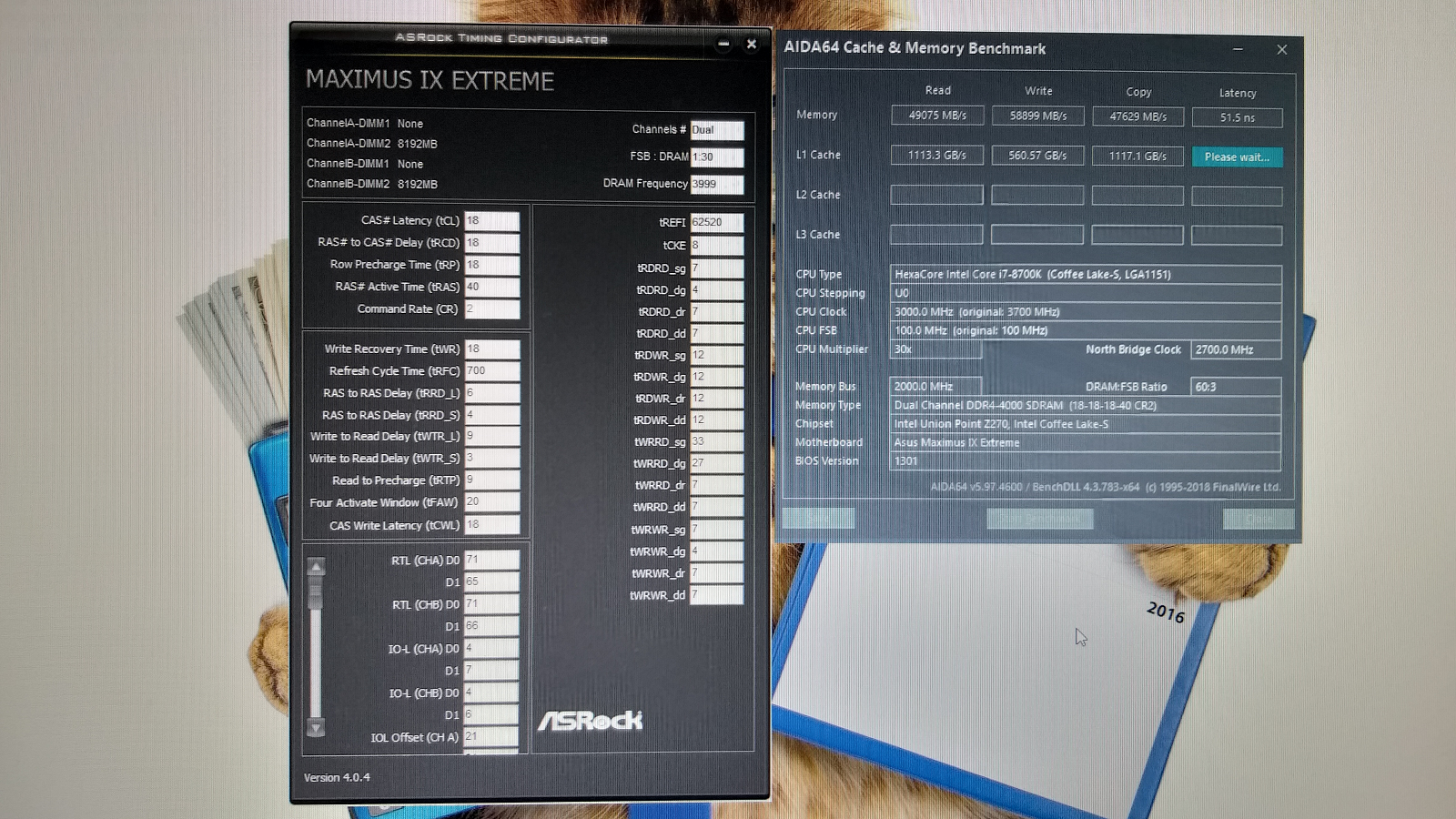
Task: Click the Write to Read Delay (tWTR_L) field
Action: pos(491,437)
